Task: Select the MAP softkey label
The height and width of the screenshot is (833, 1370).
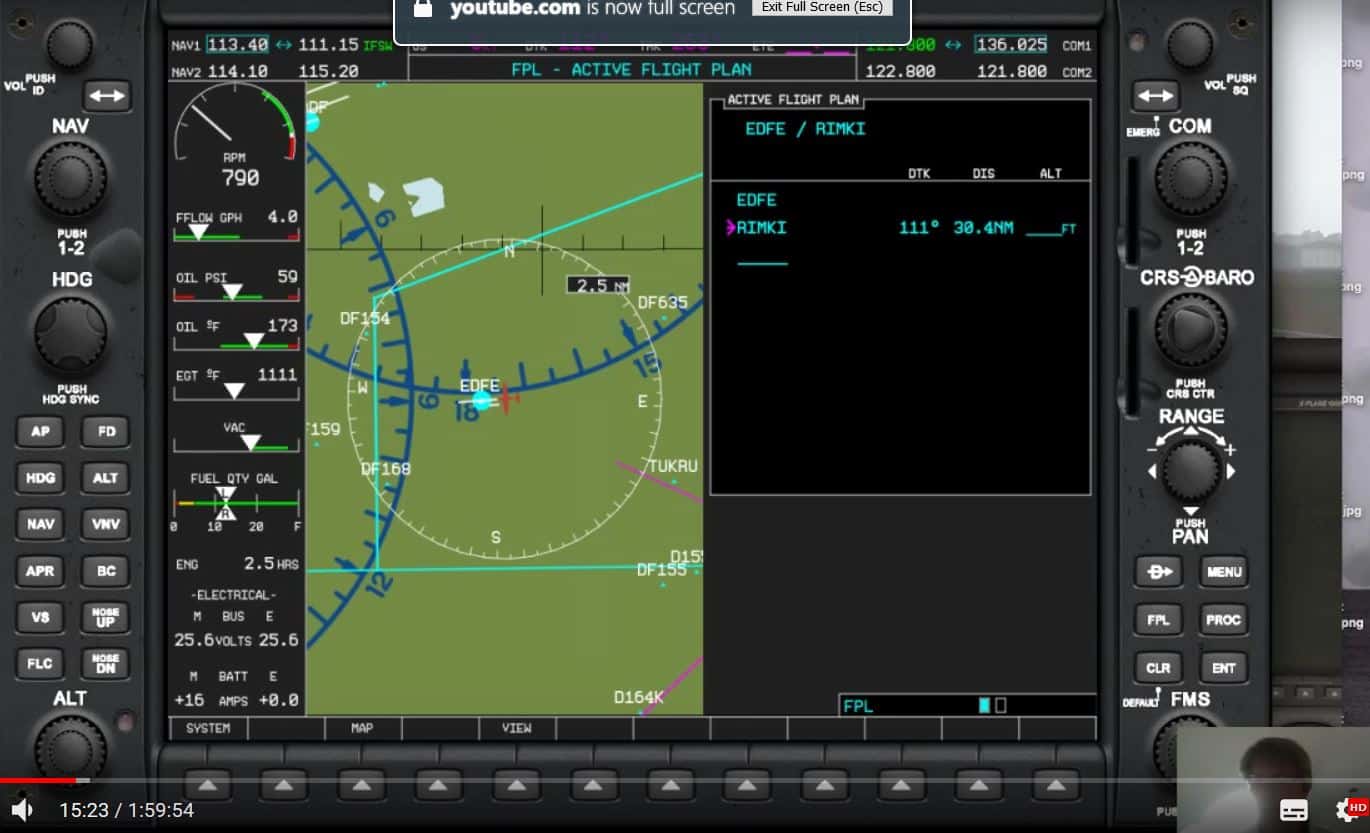Action: [x=362, y=728]
